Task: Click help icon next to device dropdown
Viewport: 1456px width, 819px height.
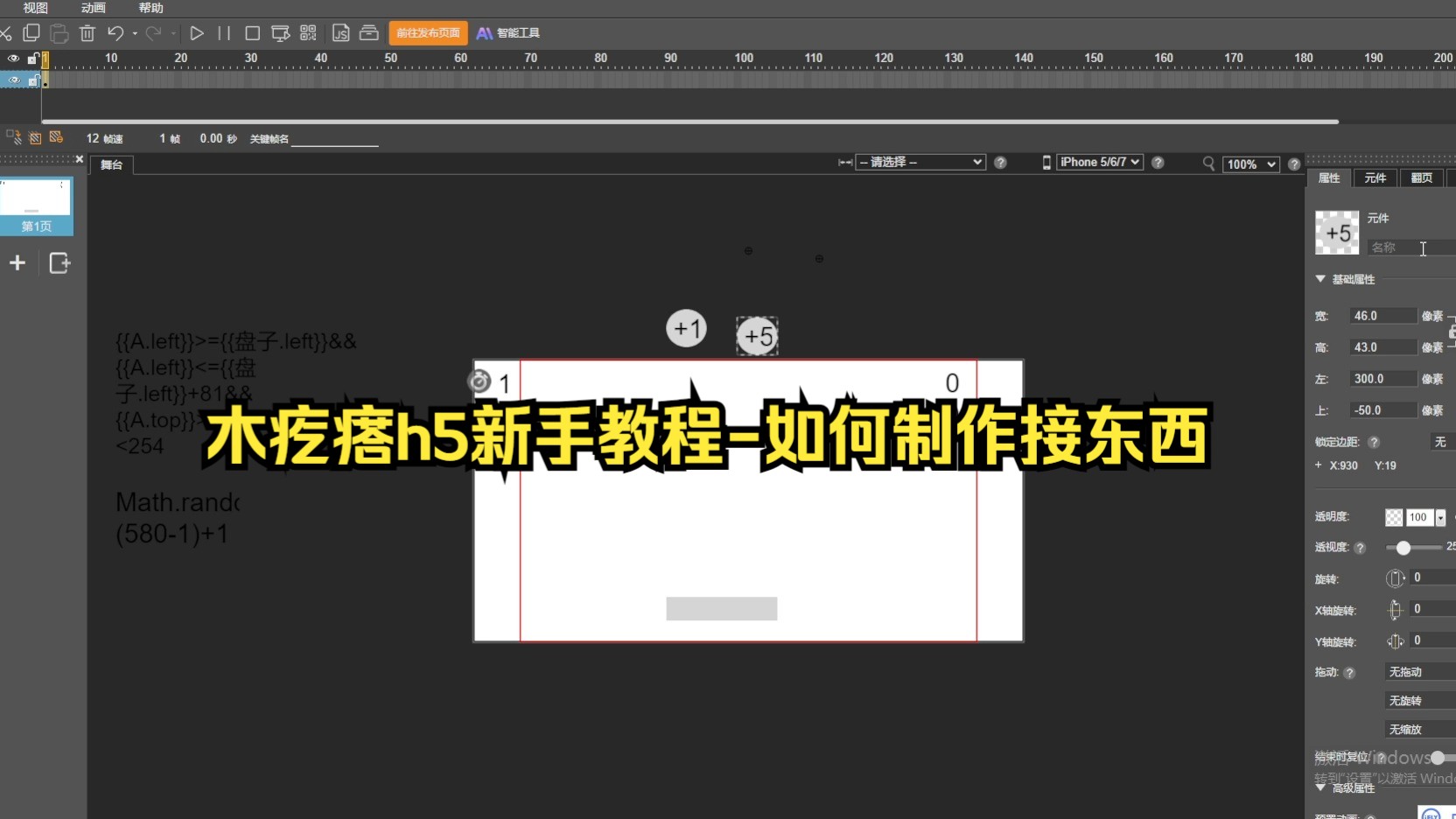Action: [1158, 163]
